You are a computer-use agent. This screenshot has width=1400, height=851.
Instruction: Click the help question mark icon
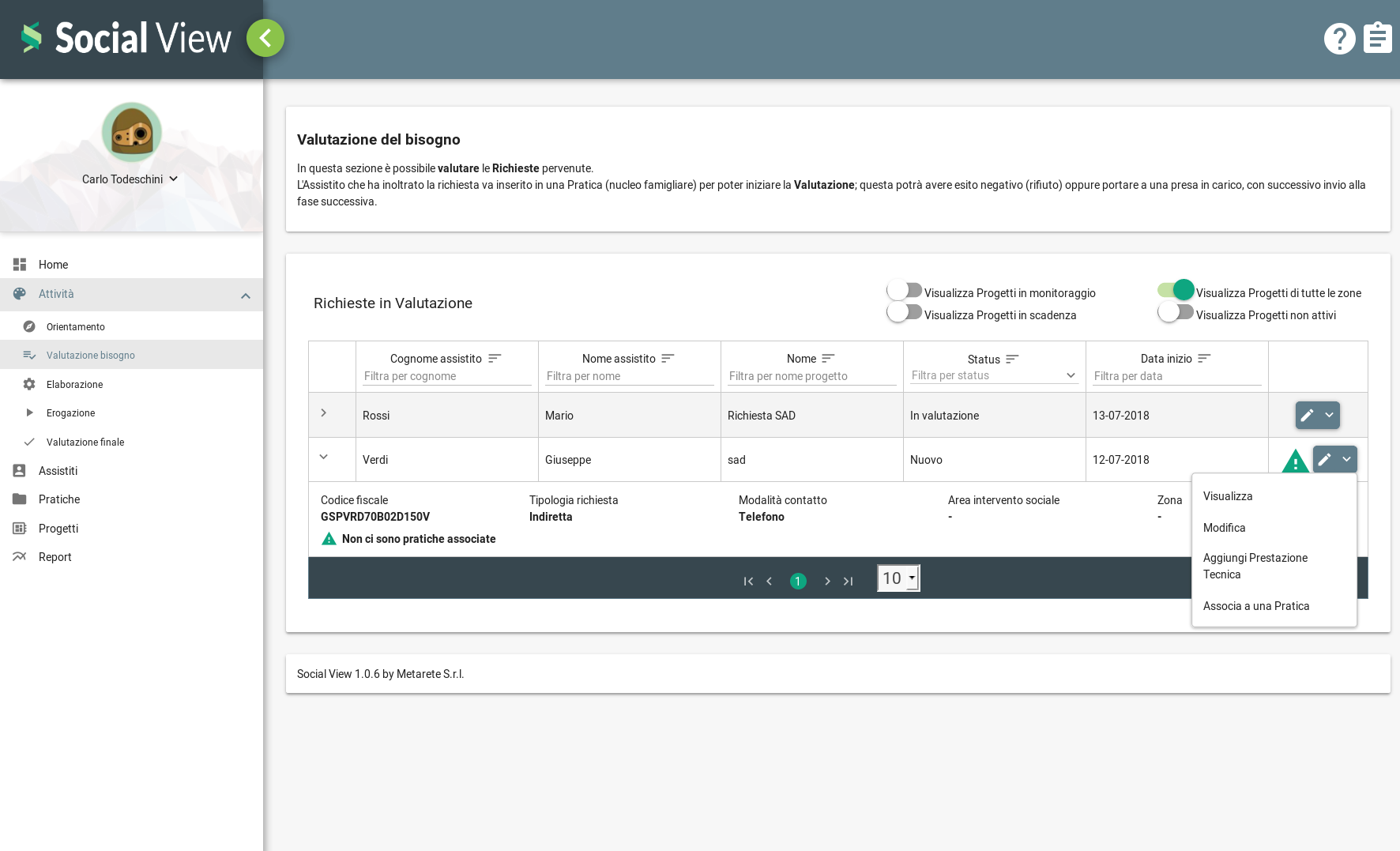(1339, 39)
